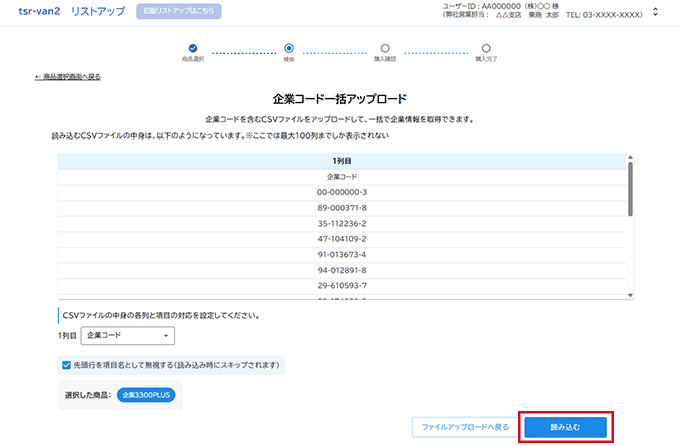The width and height of the screenshot is (680, 446).
Task: Click the 購入完了 step circle
Action: 486,47
